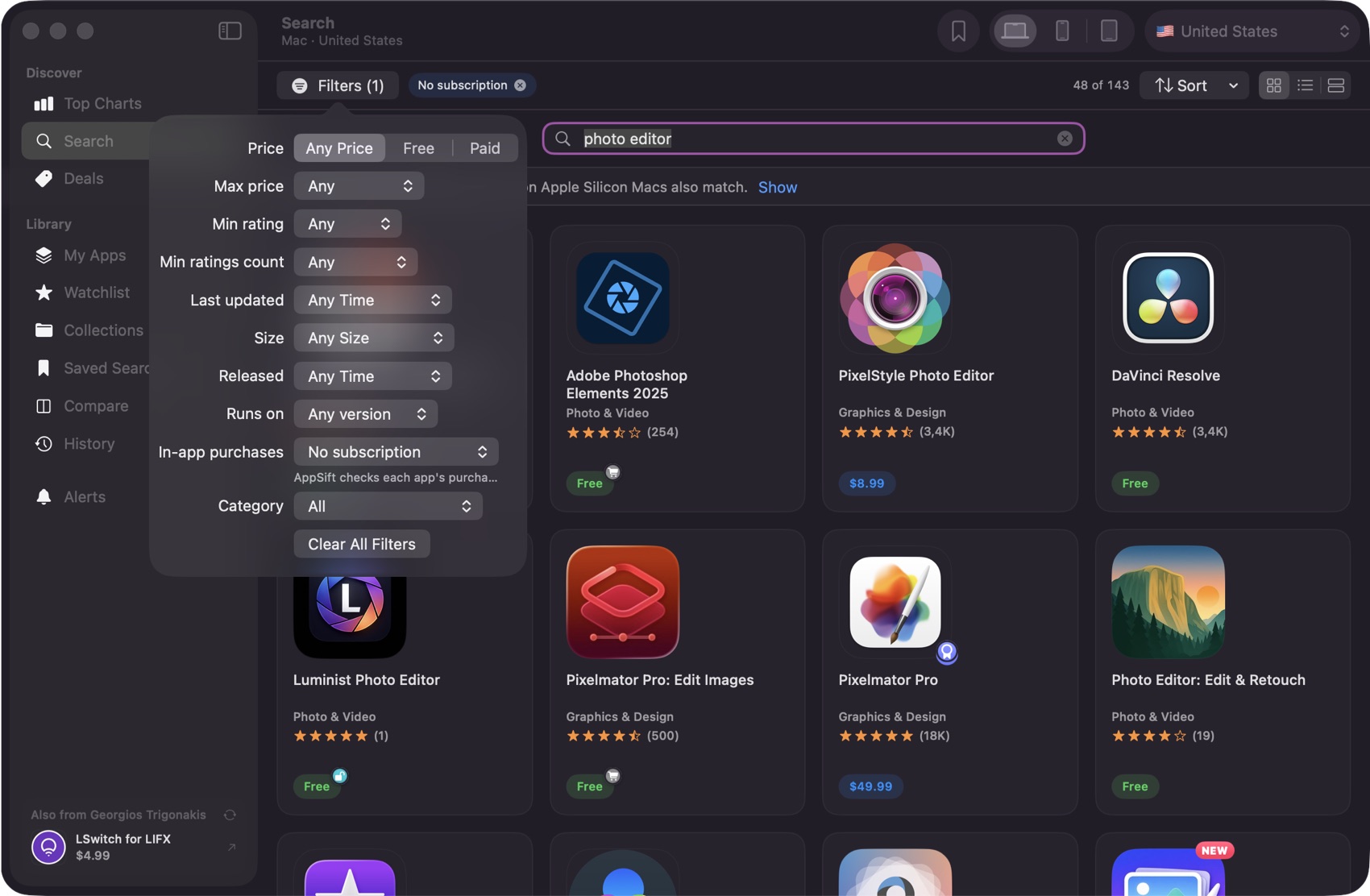Open the Category dropdown
1370x896 pixels.
[x=388, y=506]
